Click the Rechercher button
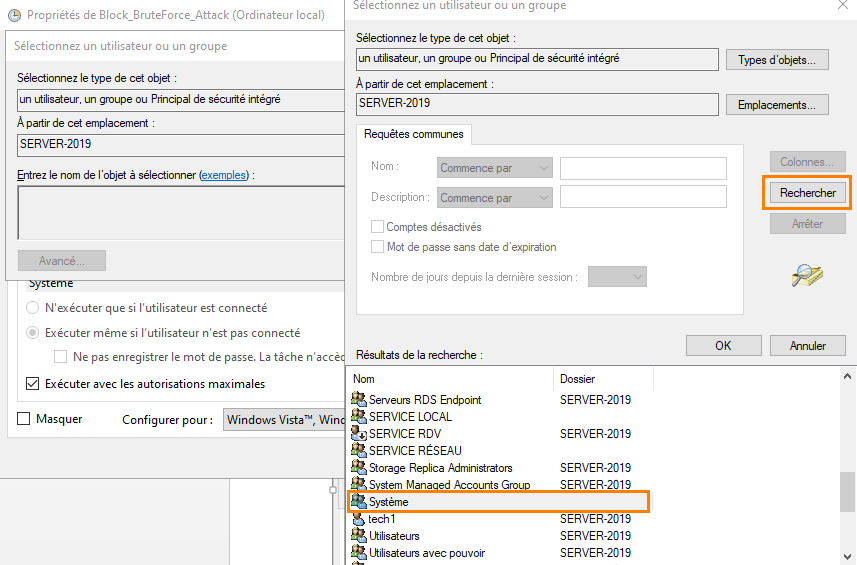This screenshot has height=565, width=857. pos(807,192)
